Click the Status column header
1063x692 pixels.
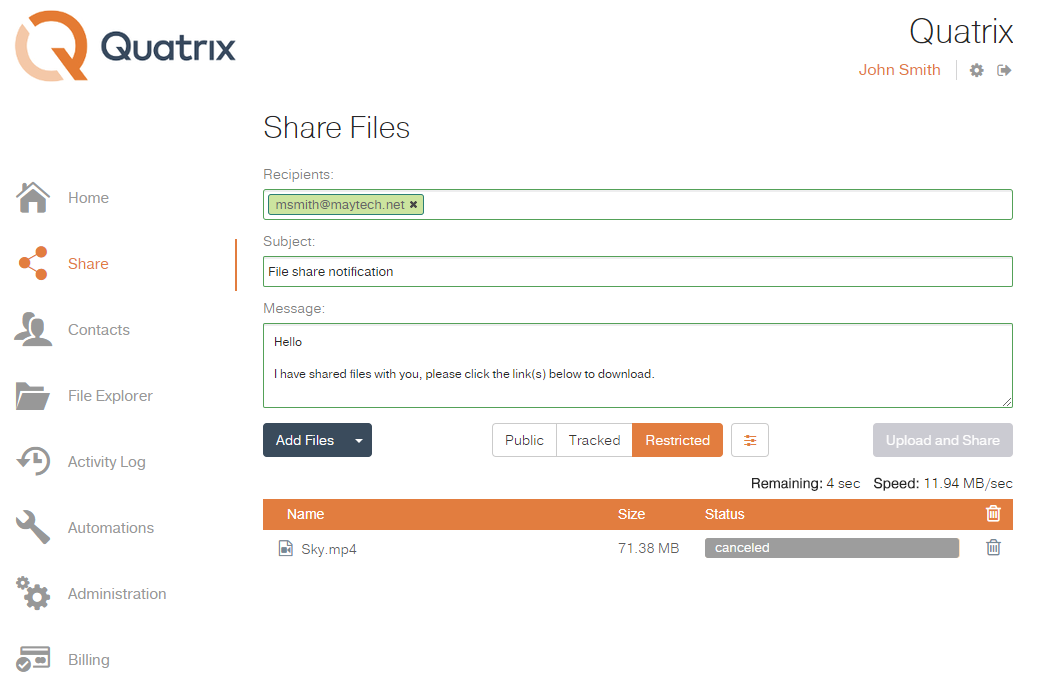[x=724, y=514]
